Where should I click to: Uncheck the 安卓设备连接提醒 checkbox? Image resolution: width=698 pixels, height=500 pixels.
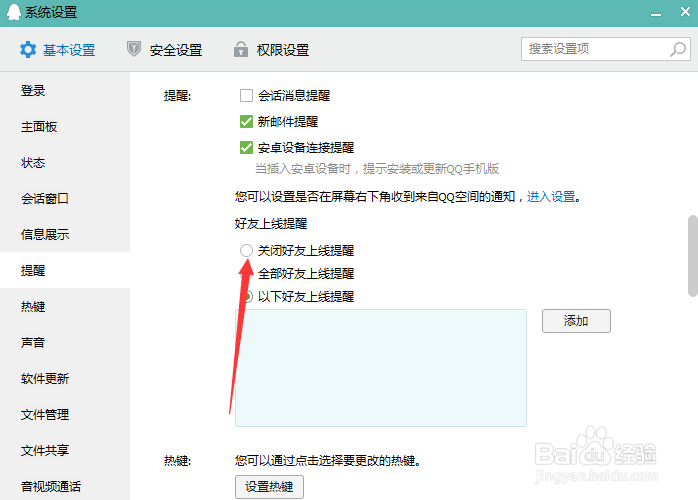click(x=246, y=147)
